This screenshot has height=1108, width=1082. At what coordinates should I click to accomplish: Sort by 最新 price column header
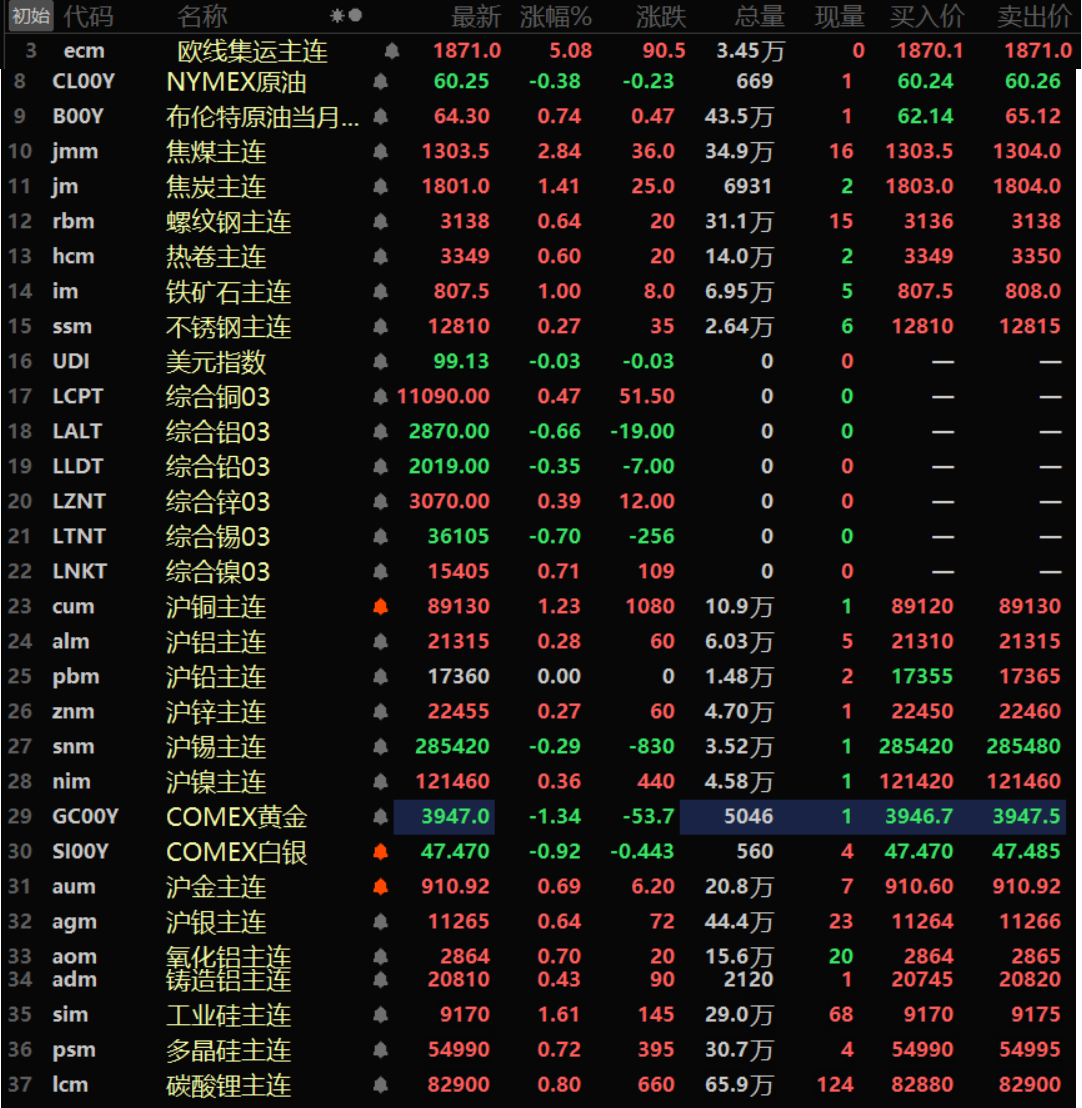pyautogui.click(x=476, y=16)
